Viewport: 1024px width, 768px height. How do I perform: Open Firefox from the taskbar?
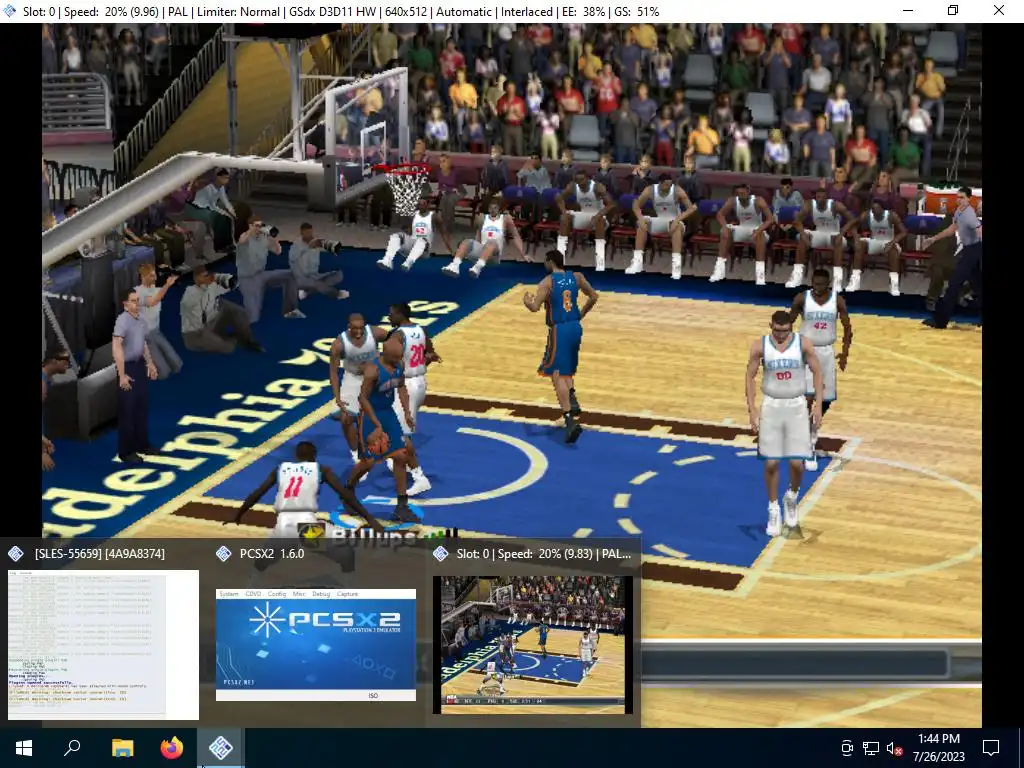tap(172, 748)
